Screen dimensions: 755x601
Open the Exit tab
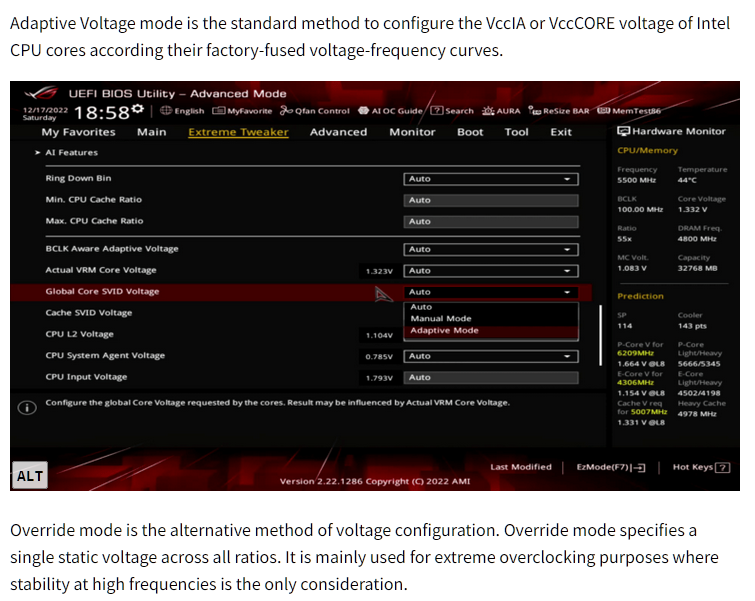(561, 132)
